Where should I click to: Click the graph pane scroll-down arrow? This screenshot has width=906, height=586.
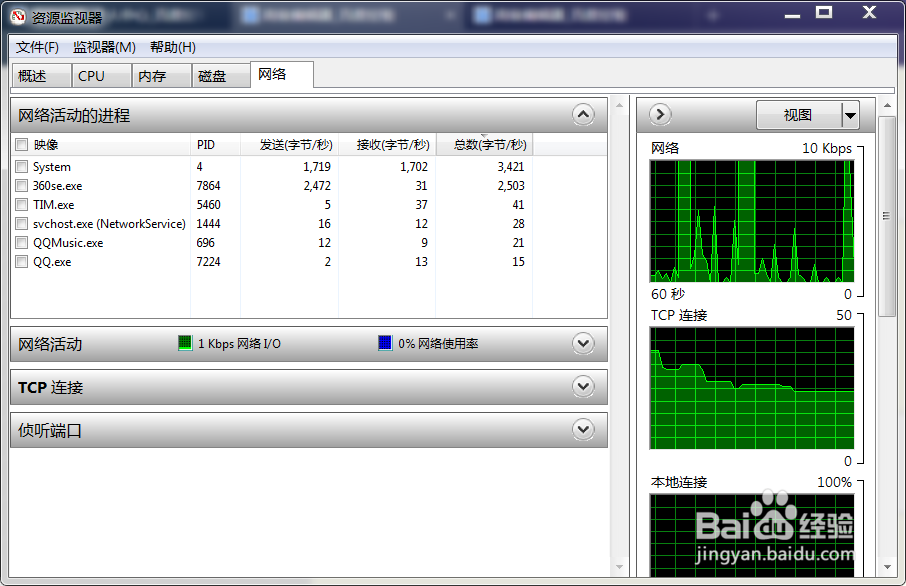(x=886, y=567)
